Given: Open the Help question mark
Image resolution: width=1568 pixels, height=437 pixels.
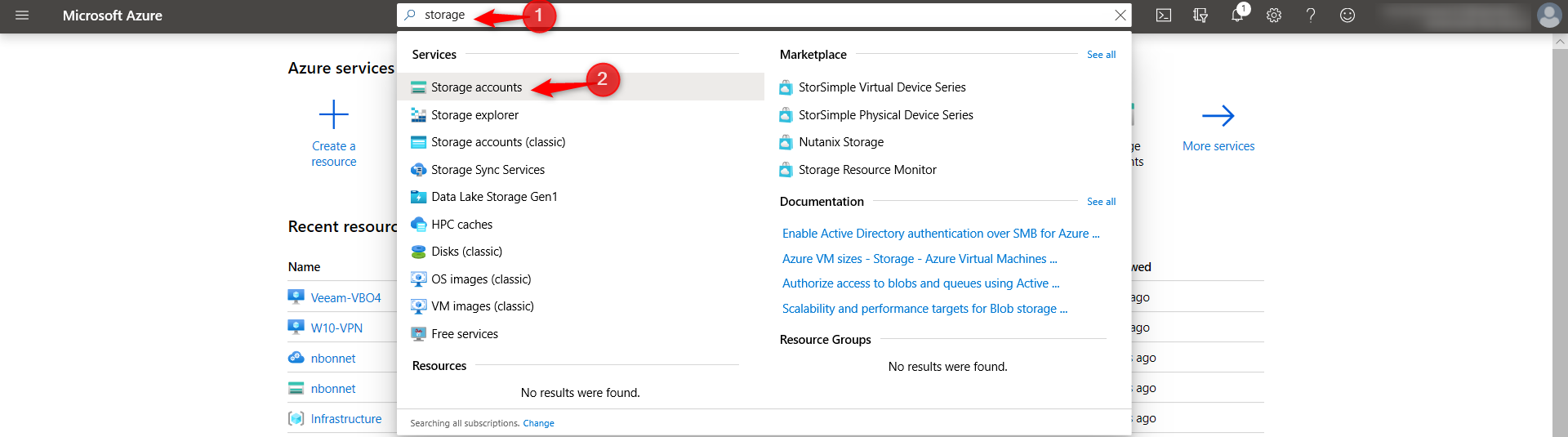Looking at the screenshot, I should 1311,16.
